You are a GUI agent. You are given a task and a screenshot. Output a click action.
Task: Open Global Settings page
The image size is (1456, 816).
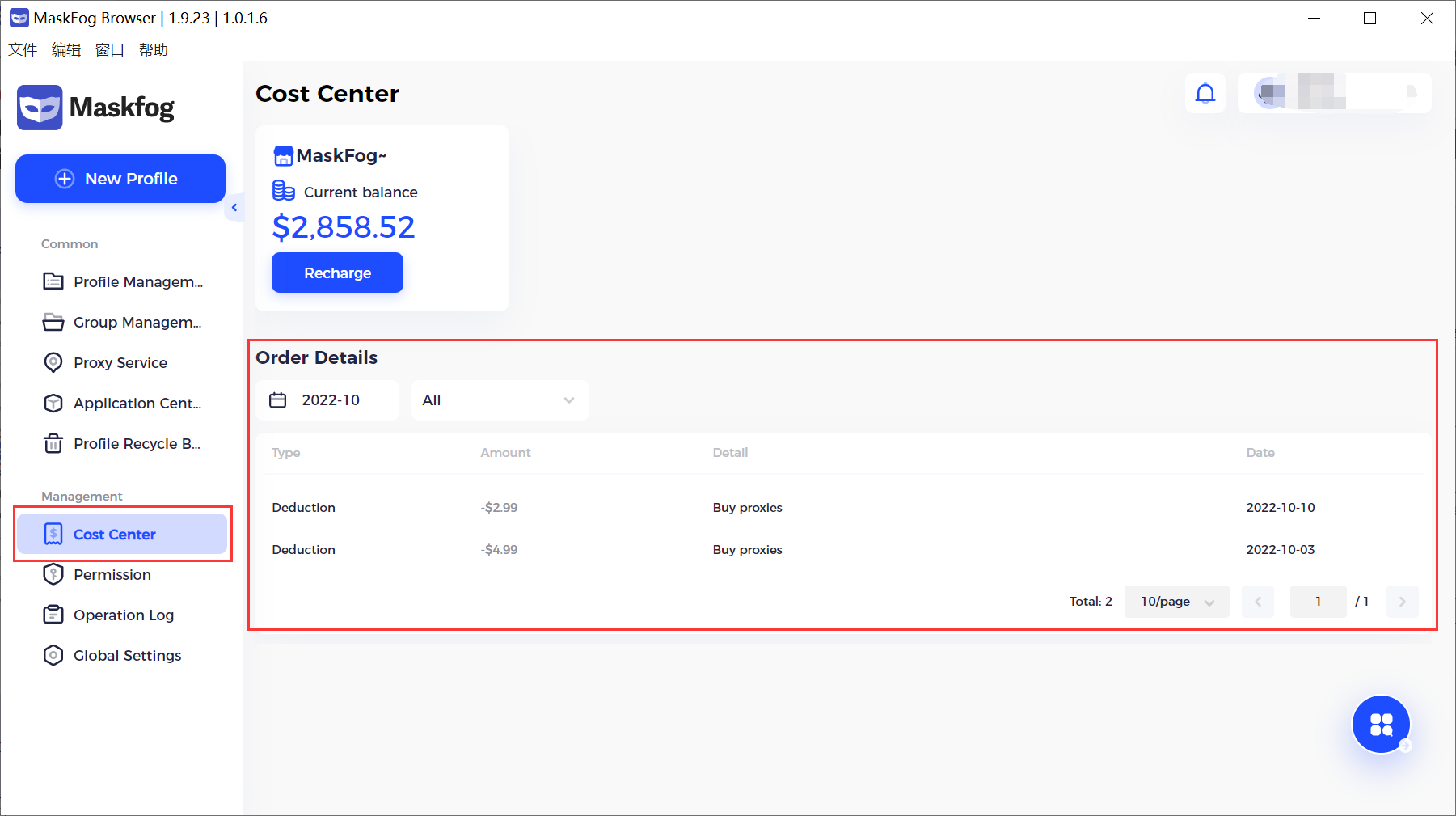pos(122,655)
